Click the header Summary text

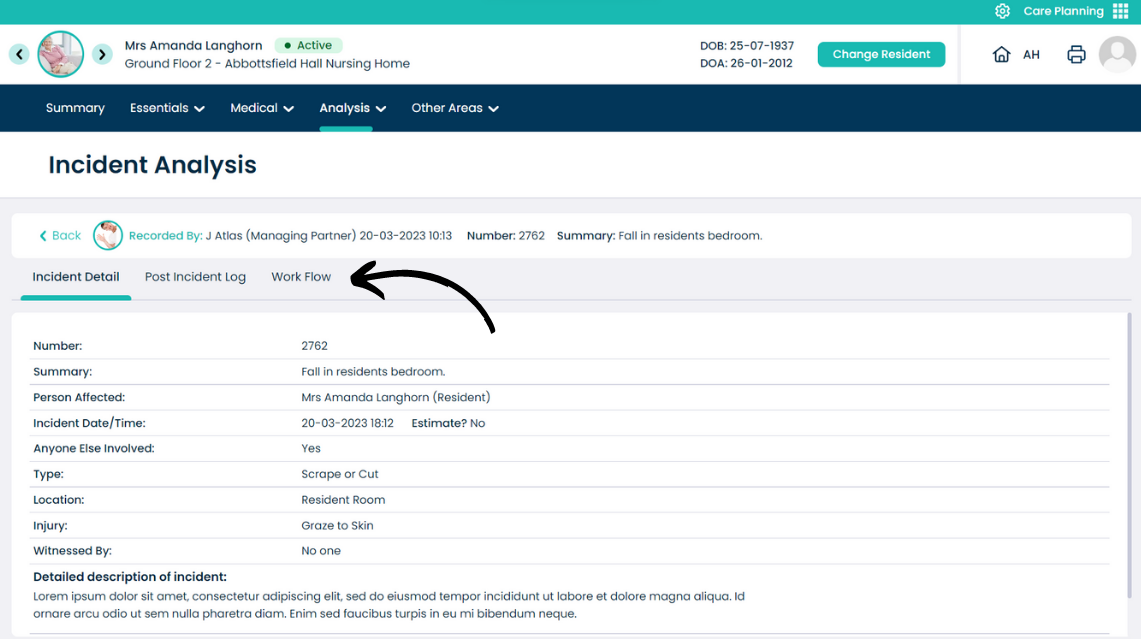(x=659, y=236)
